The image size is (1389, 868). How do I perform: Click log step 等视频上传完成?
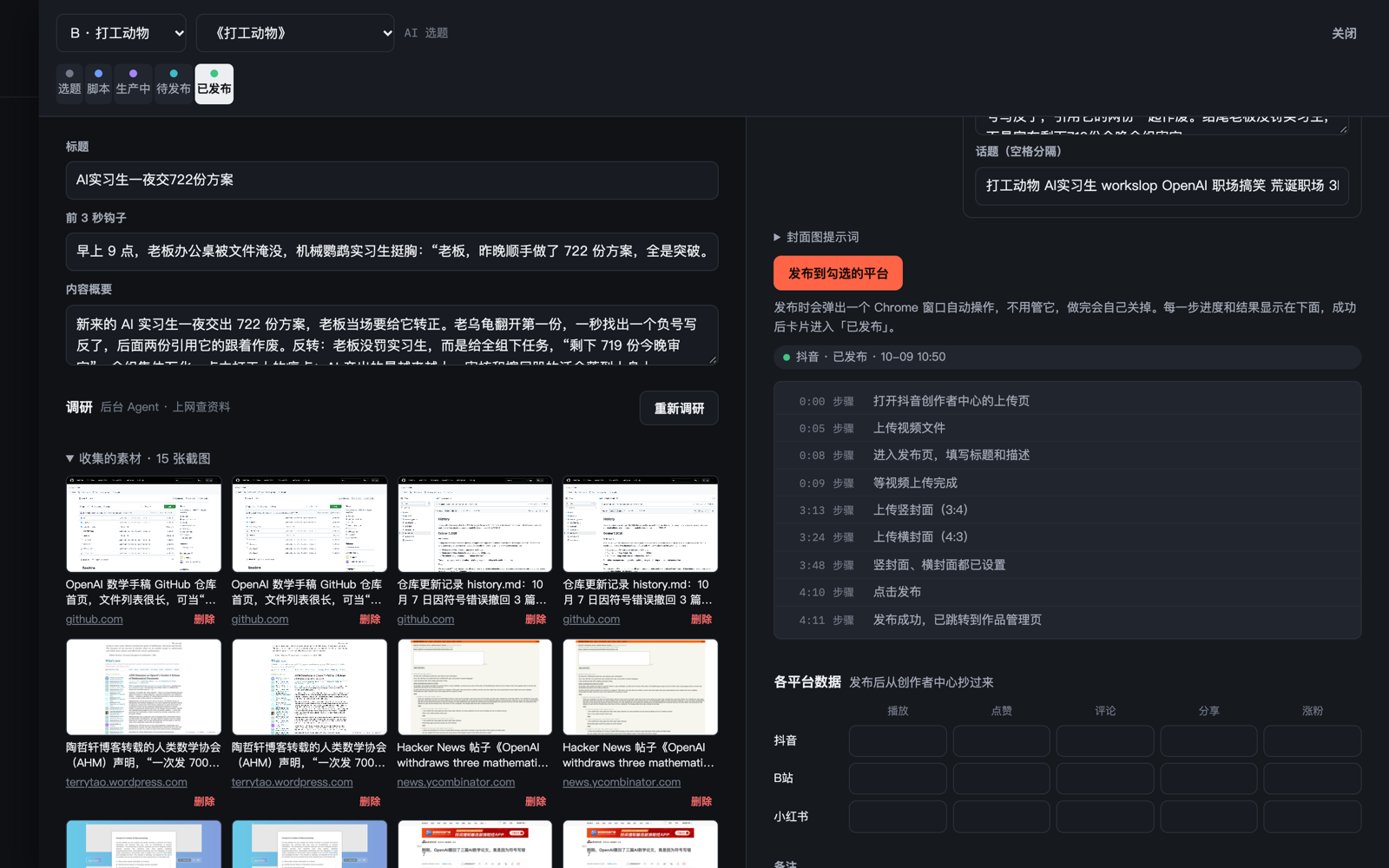coord(1067,483)
